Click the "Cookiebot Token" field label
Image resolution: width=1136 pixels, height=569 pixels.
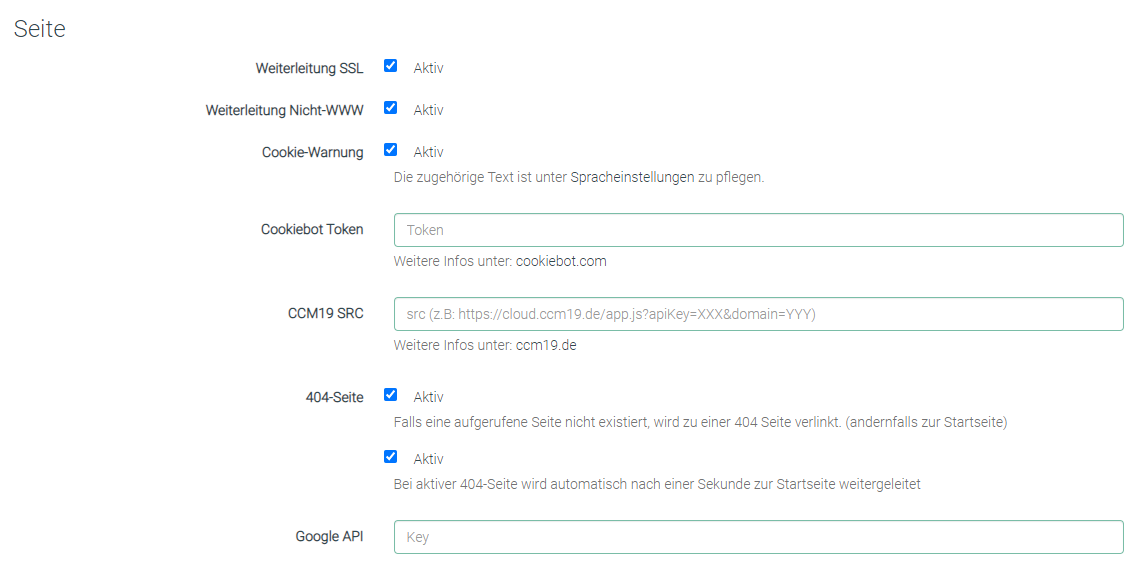tap(312, 230)
